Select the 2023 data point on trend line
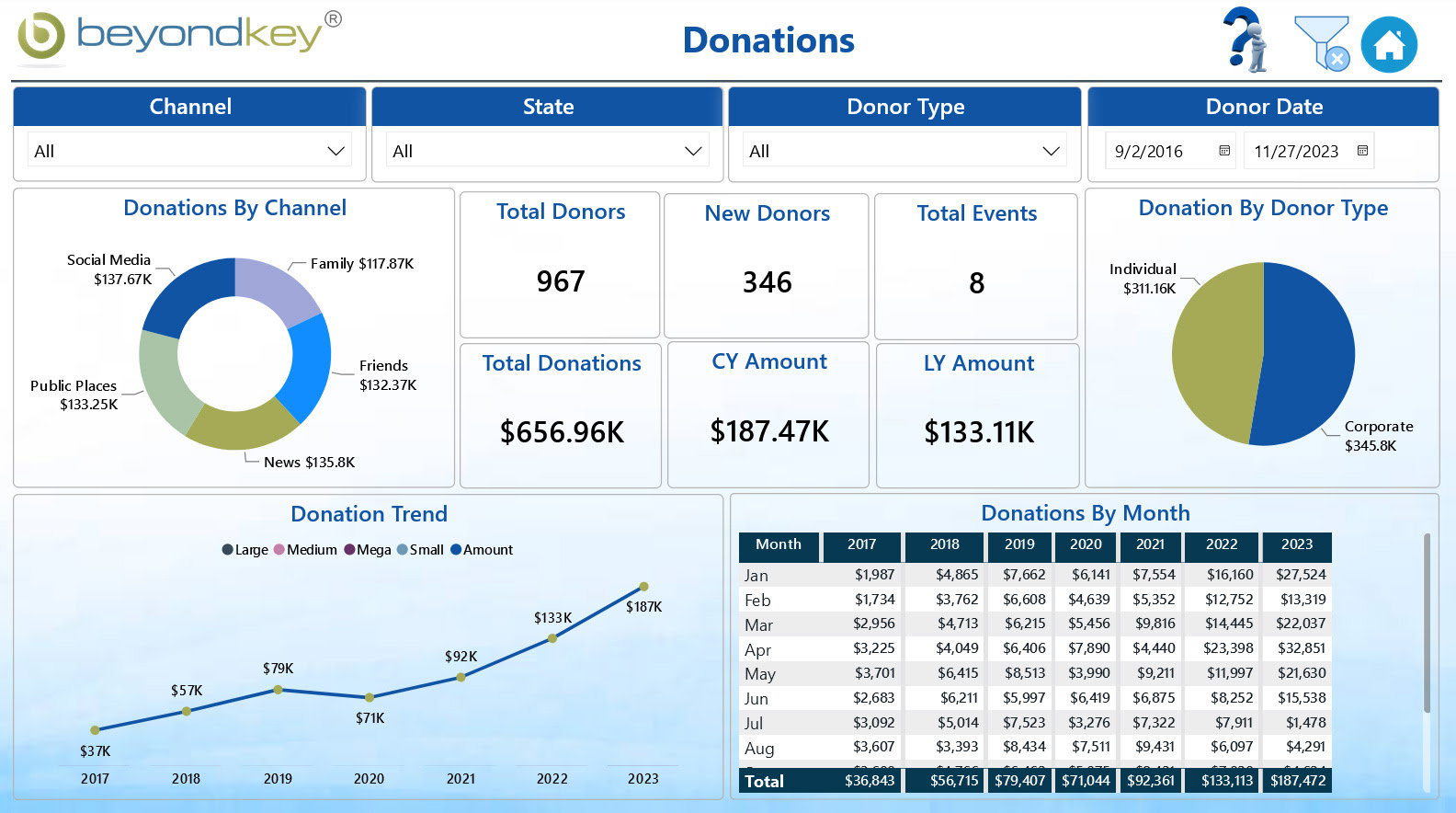1456x813 pixels. (643, 587)
